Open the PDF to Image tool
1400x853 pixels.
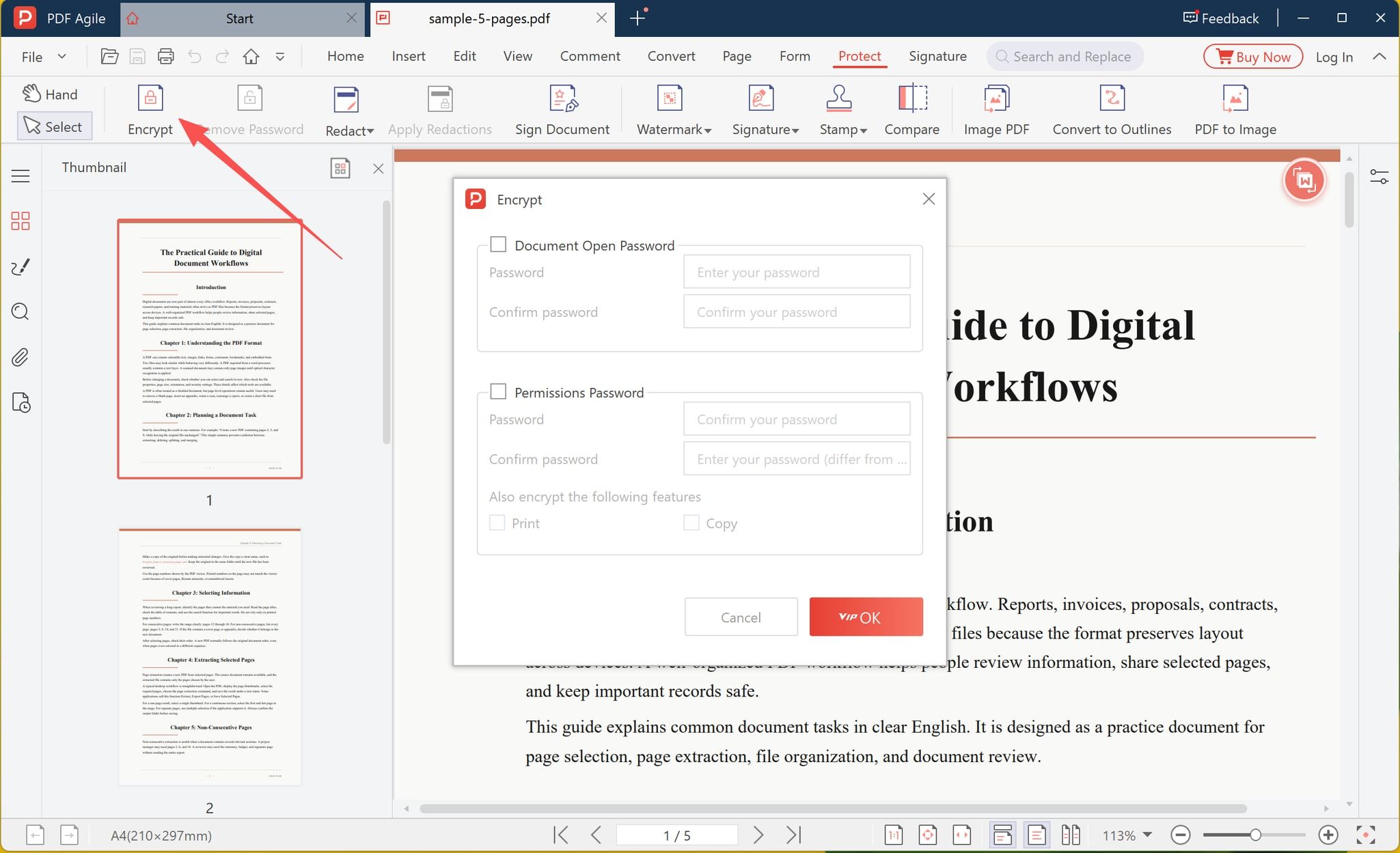click(1235, 111)
